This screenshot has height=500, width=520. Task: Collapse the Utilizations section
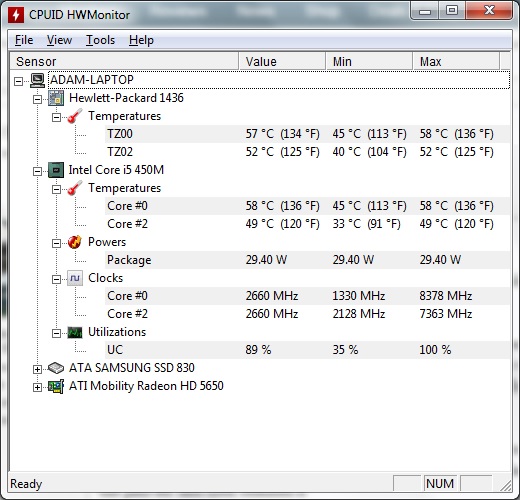(57, 333)
